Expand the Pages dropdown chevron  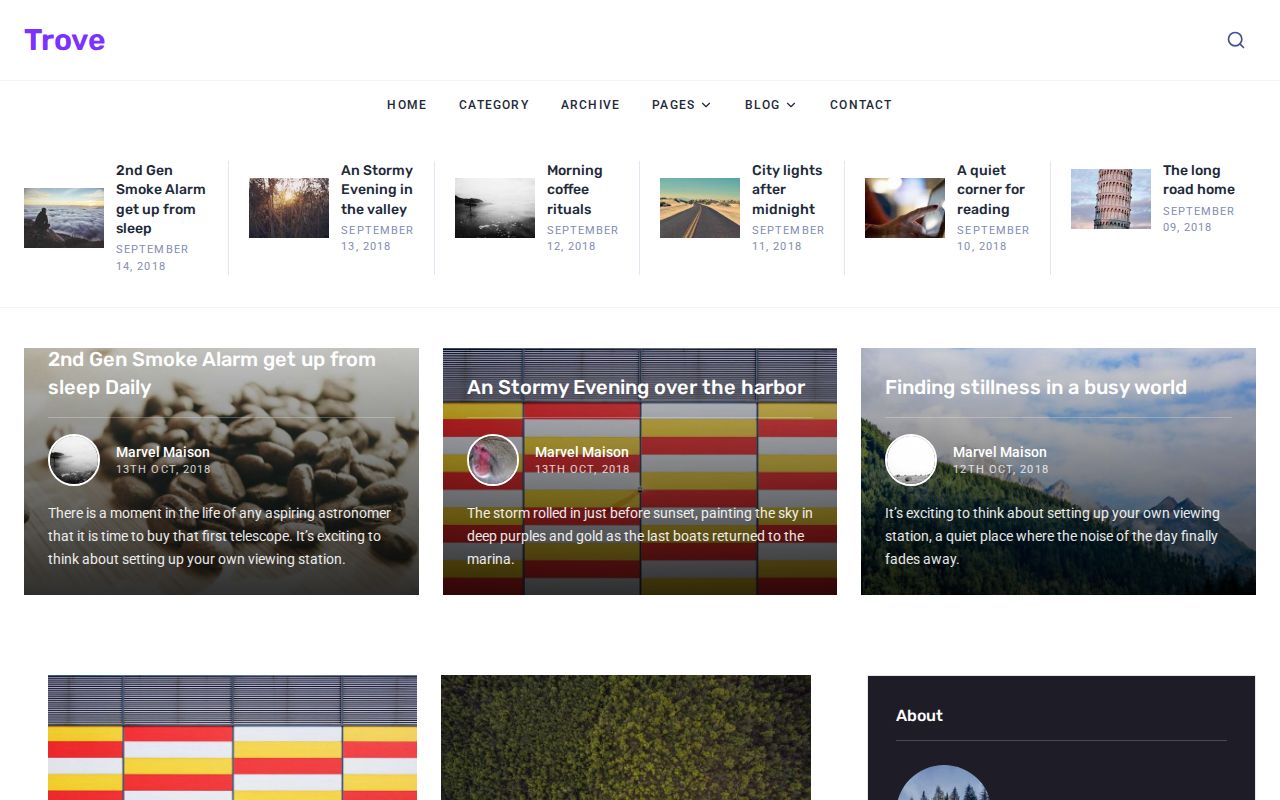706,105
